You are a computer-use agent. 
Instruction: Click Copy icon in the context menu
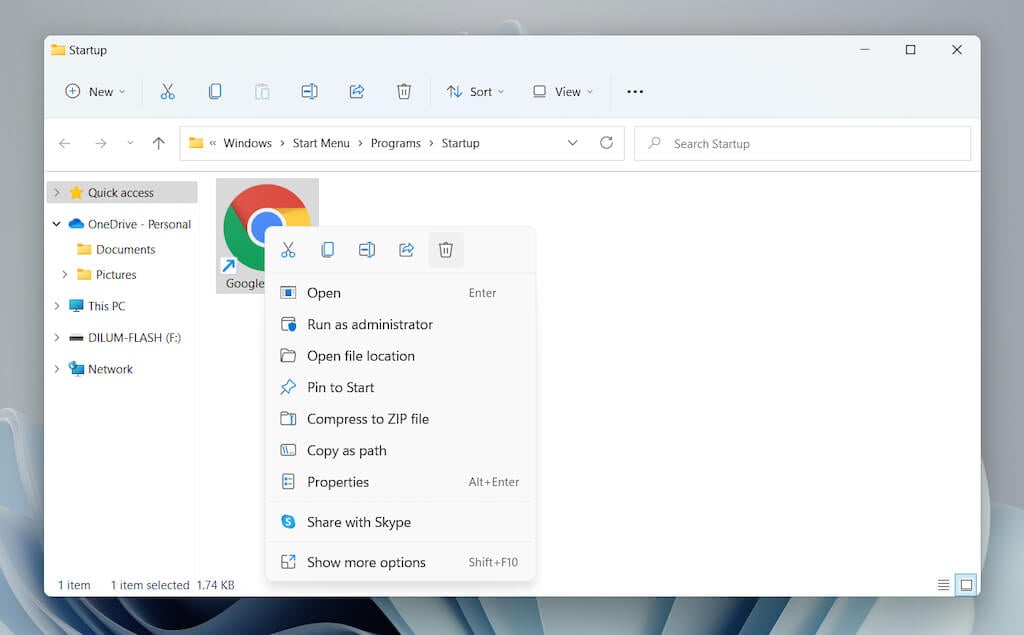pyautogui.click(x=328, y=250)
